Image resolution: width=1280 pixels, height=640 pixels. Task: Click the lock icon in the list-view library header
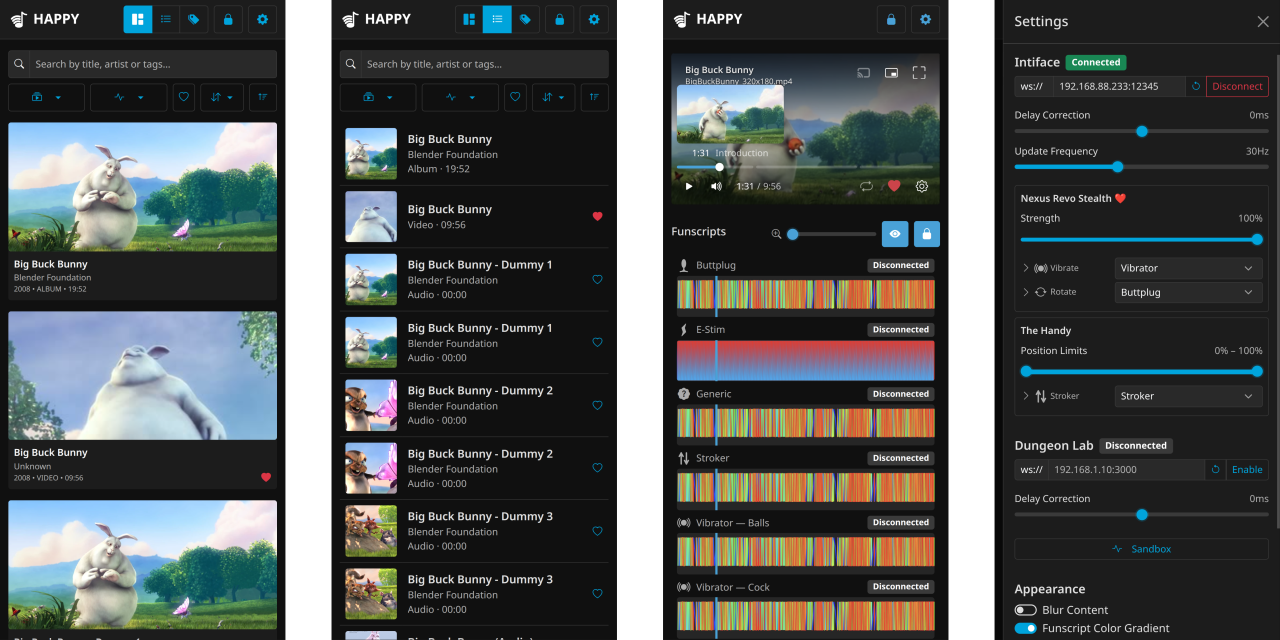560,19
